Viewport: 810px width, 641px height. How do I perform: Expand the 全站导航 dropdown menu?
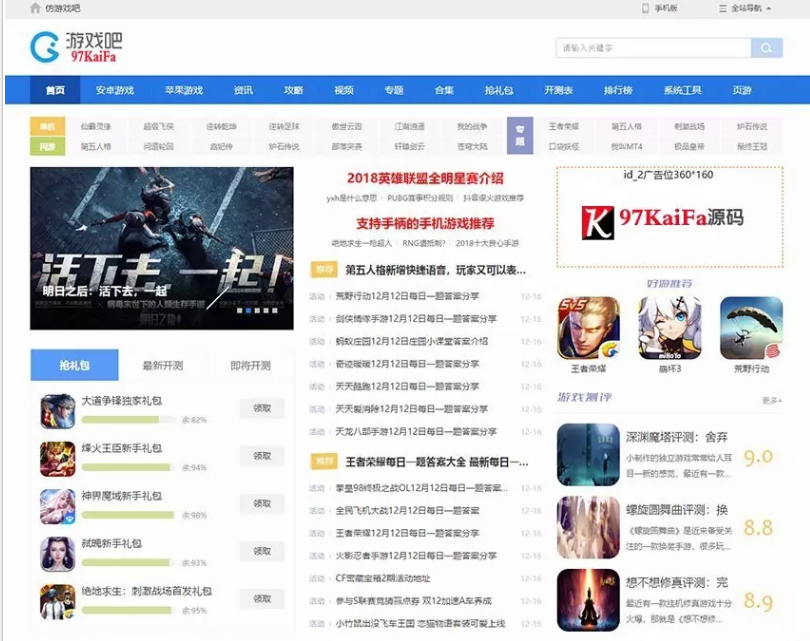coord(745,8)
